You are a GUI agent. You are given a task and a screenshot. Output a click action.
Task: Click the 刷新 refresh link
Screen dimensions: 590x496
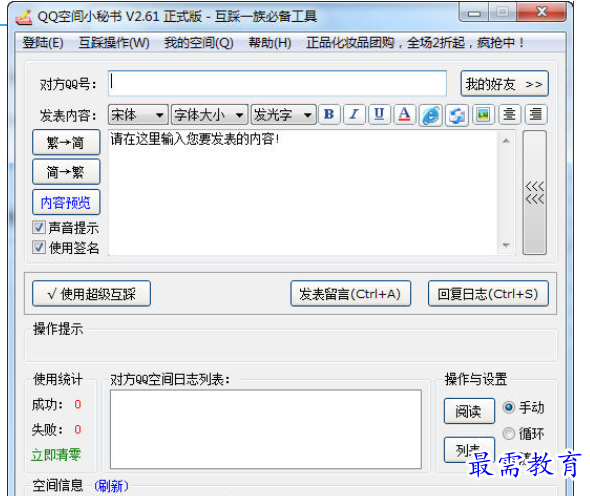coord(111,486)
